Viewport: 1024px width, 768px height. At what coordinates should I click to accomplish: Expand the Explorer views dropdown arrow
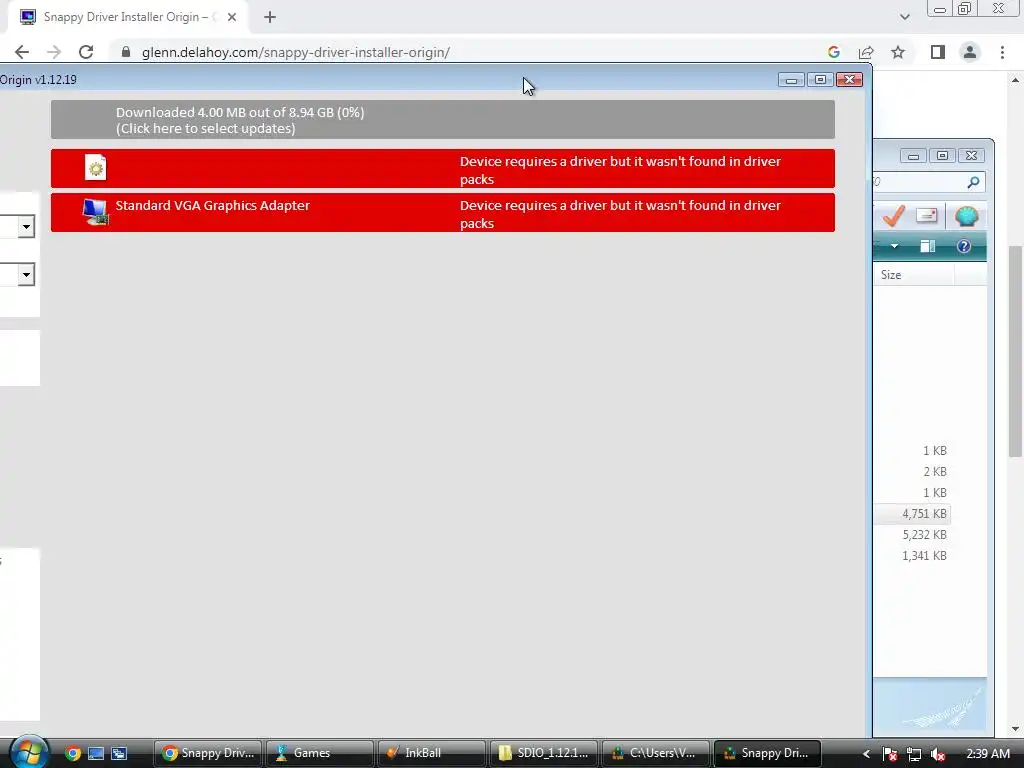point(894,246)
